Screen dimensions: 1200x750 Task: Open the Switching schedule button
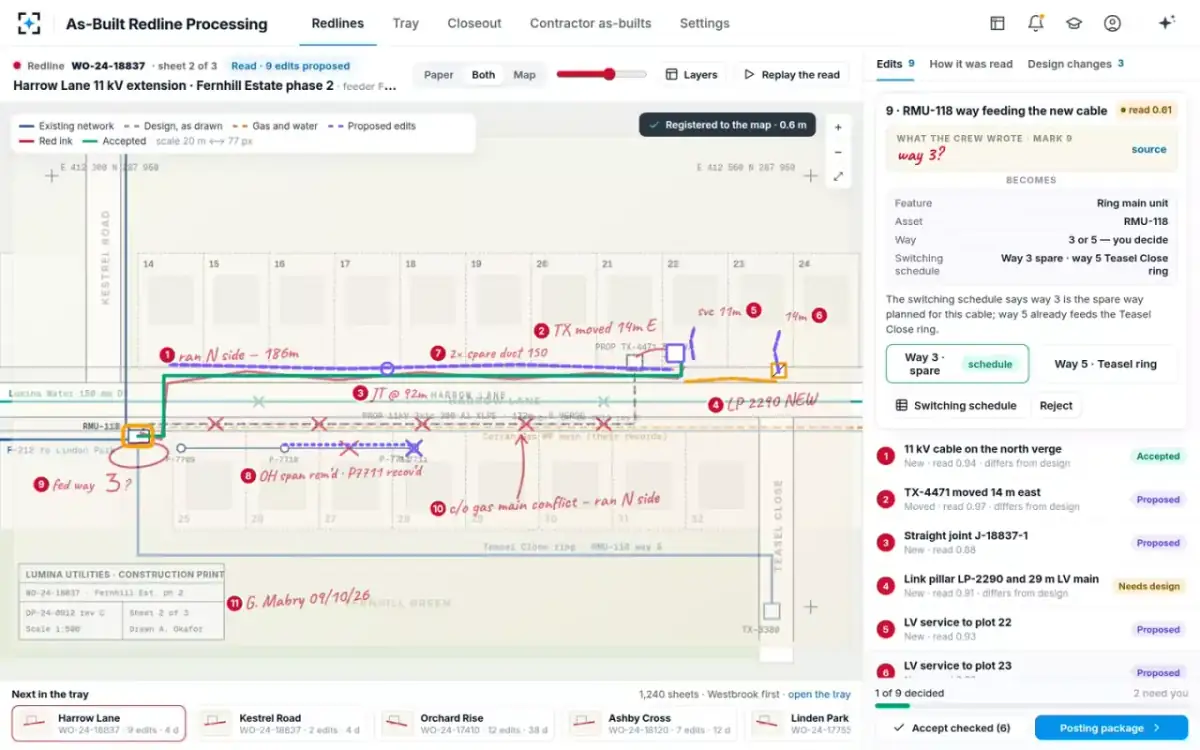(956, 405)
